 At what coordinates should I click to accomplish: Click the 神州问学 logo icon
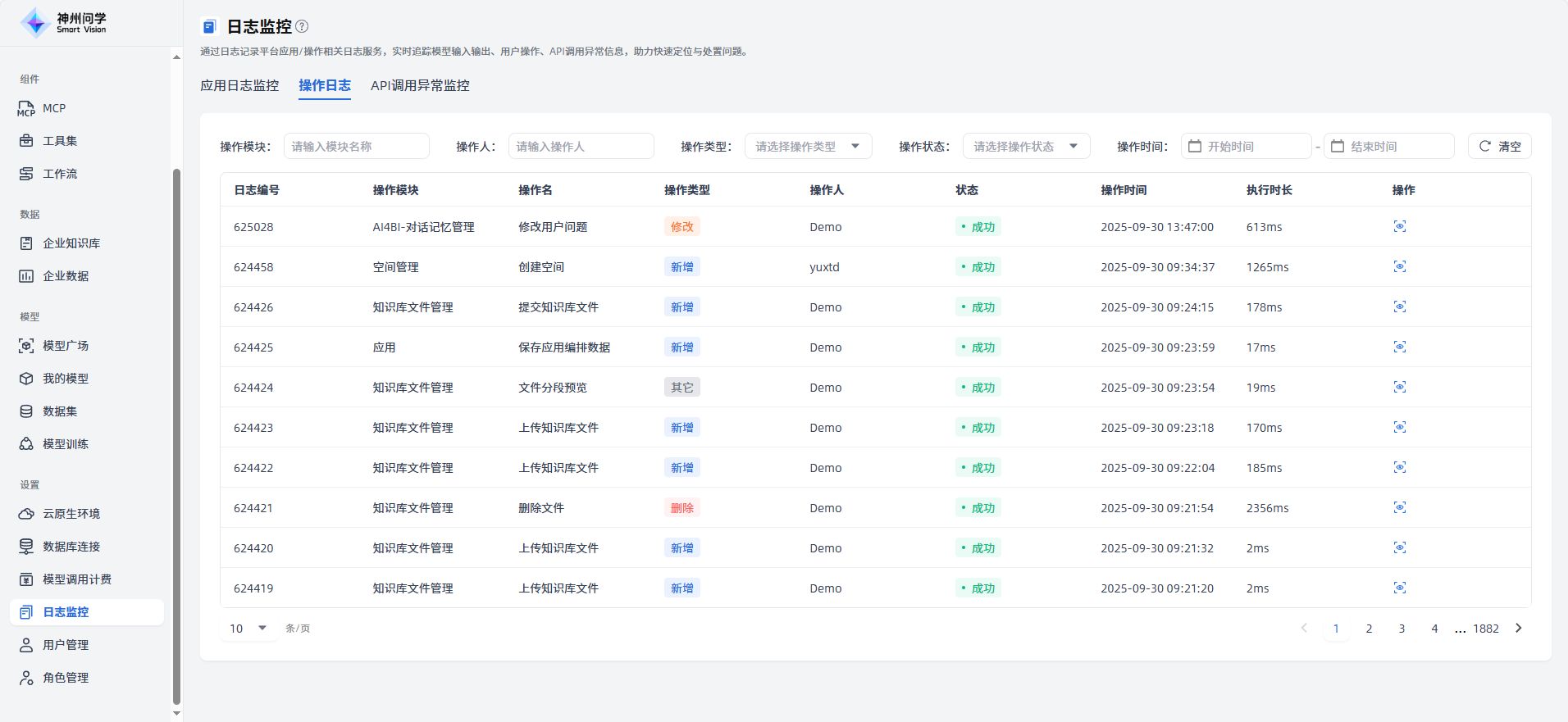[35, 23]
